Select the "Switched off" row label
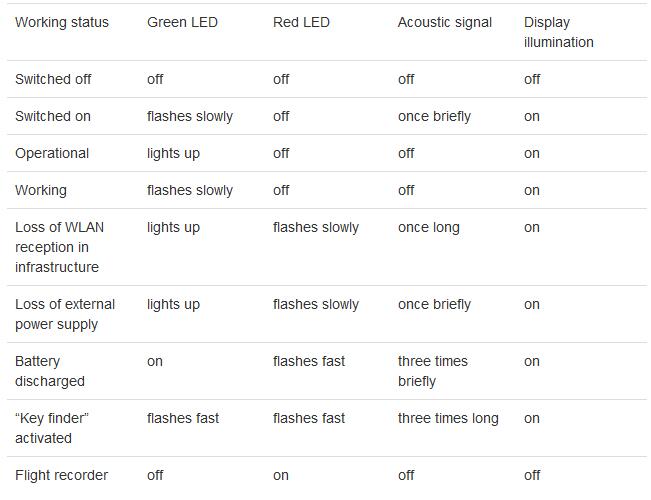This screenshot has height=500, width=651. click(53, 79)
